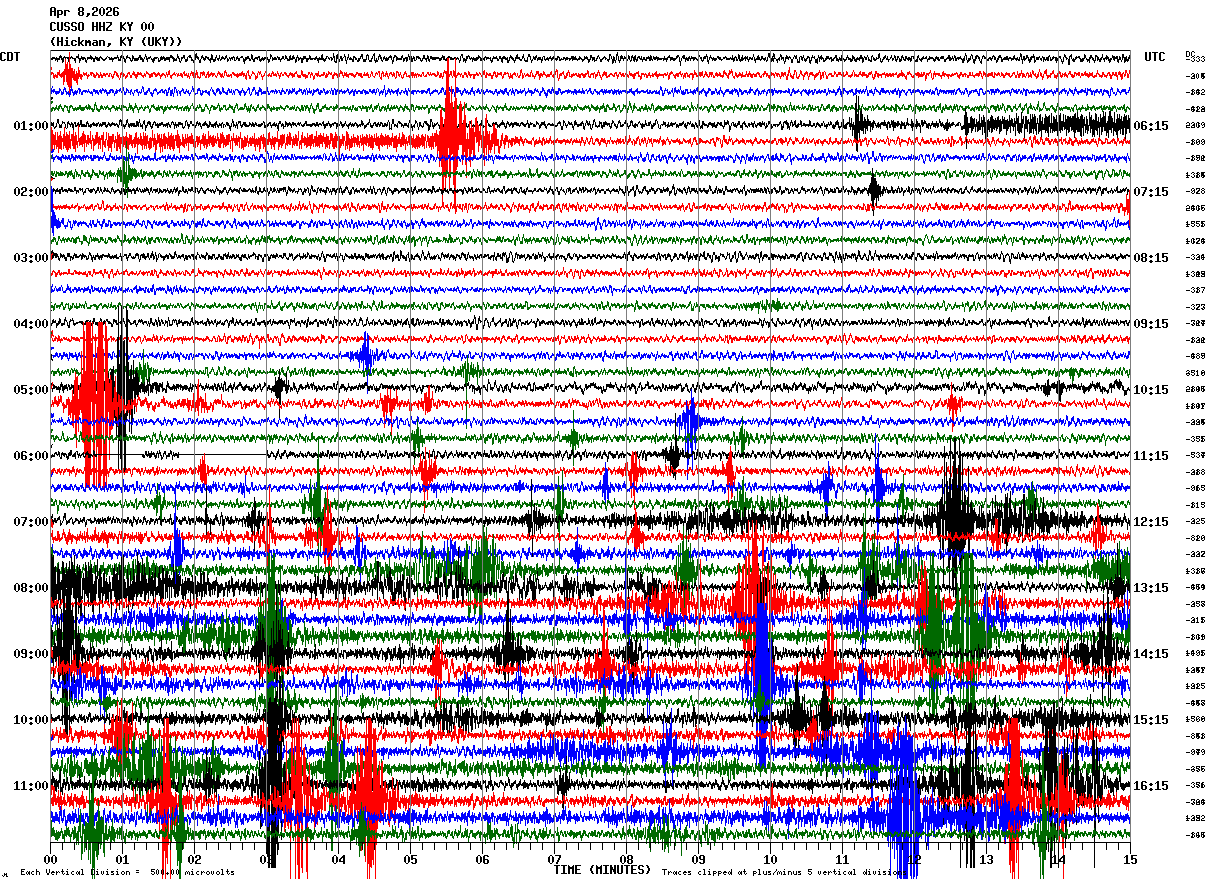This screenshot has height=886, width=1210.
Task: Click the '16:15' UTC time label
Action: pos(1151,786)
